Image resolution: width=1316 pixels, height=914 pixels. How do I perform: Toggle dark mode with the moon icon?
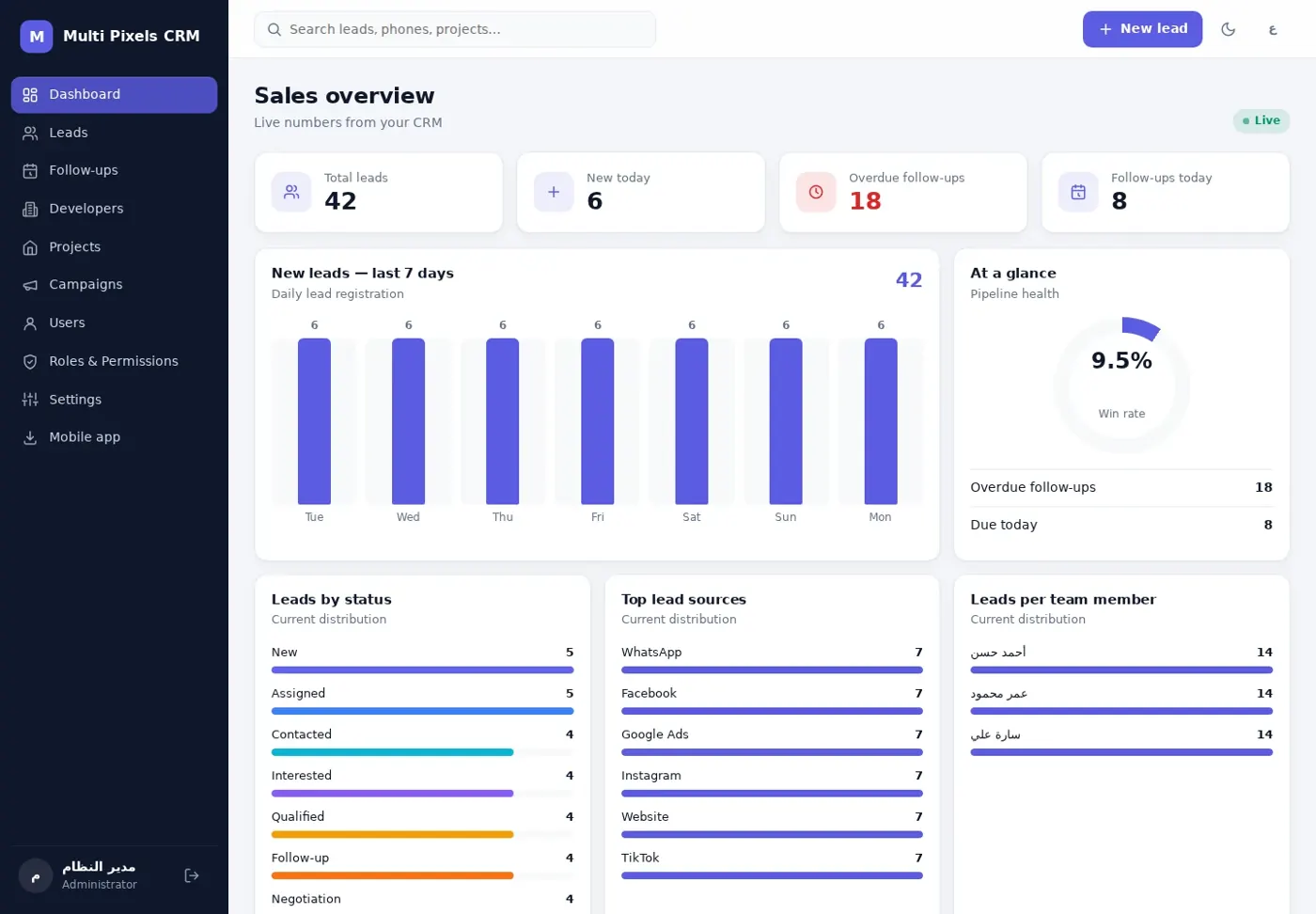tap(1228, 29)
